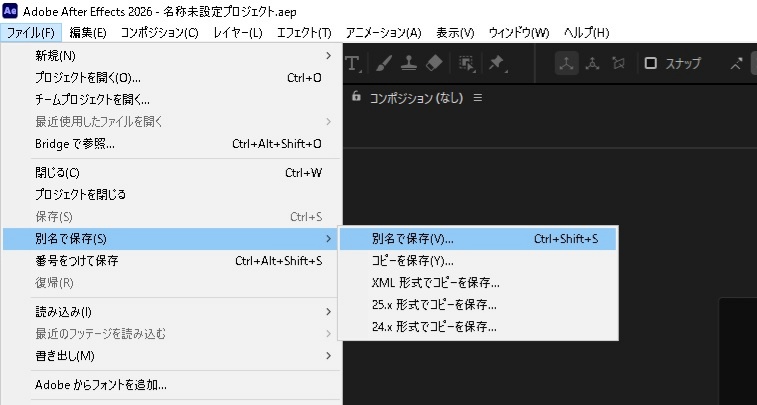Choose the local axis mode icon
757x405 pixels.
click(566, 63)
